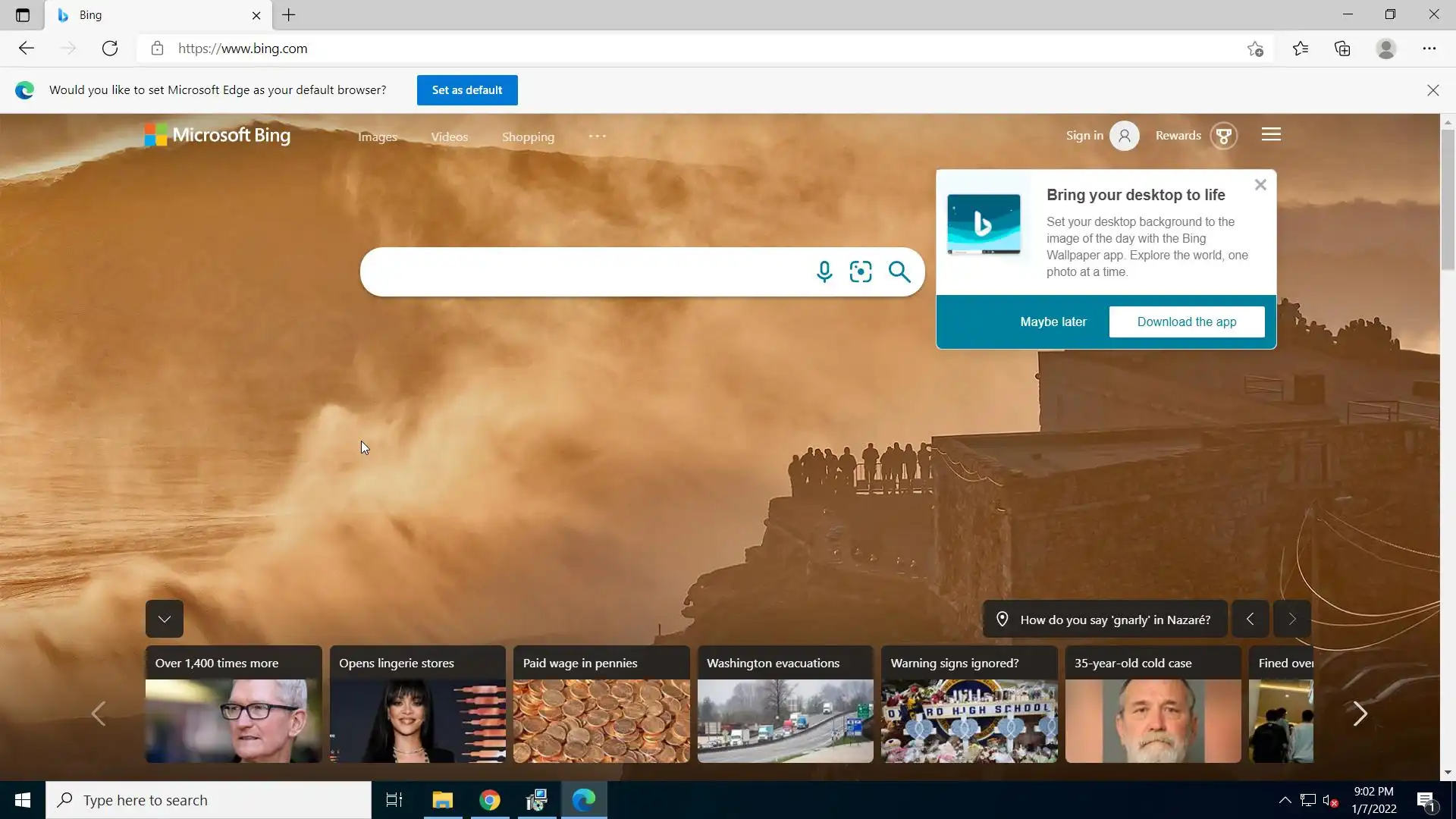This screenshot has height=819, width=1456.
Task: Click inside the Bing search box
Action: (584, 271)
